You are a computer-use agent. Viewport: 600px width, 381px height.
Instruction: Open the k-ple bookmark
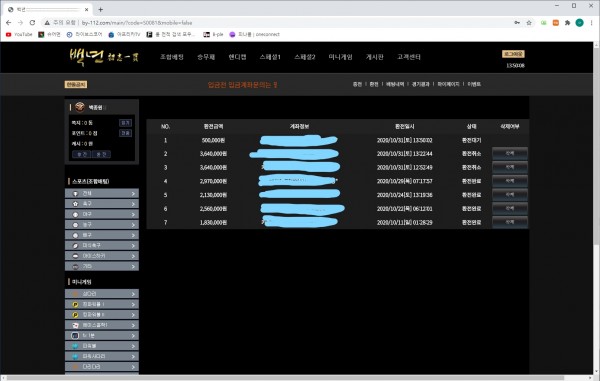[x=213, y=34]
